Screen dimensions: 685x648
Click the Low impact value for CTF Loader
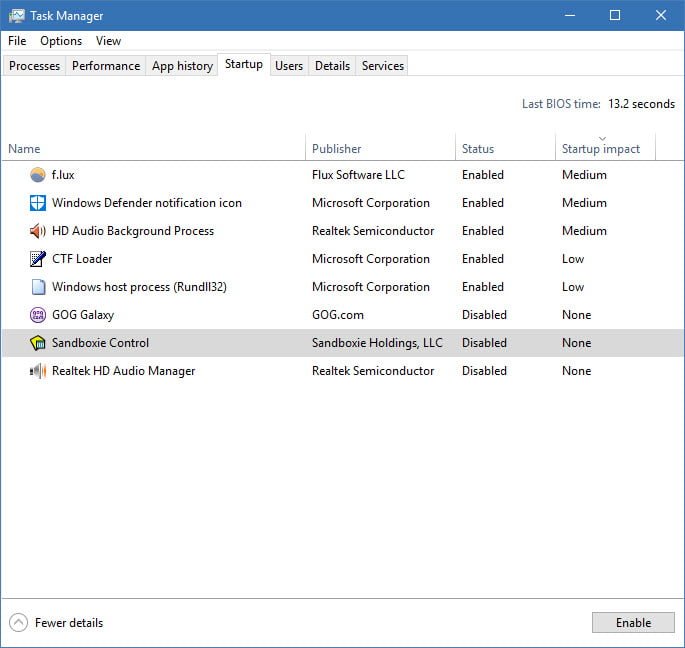coord(573,259)
